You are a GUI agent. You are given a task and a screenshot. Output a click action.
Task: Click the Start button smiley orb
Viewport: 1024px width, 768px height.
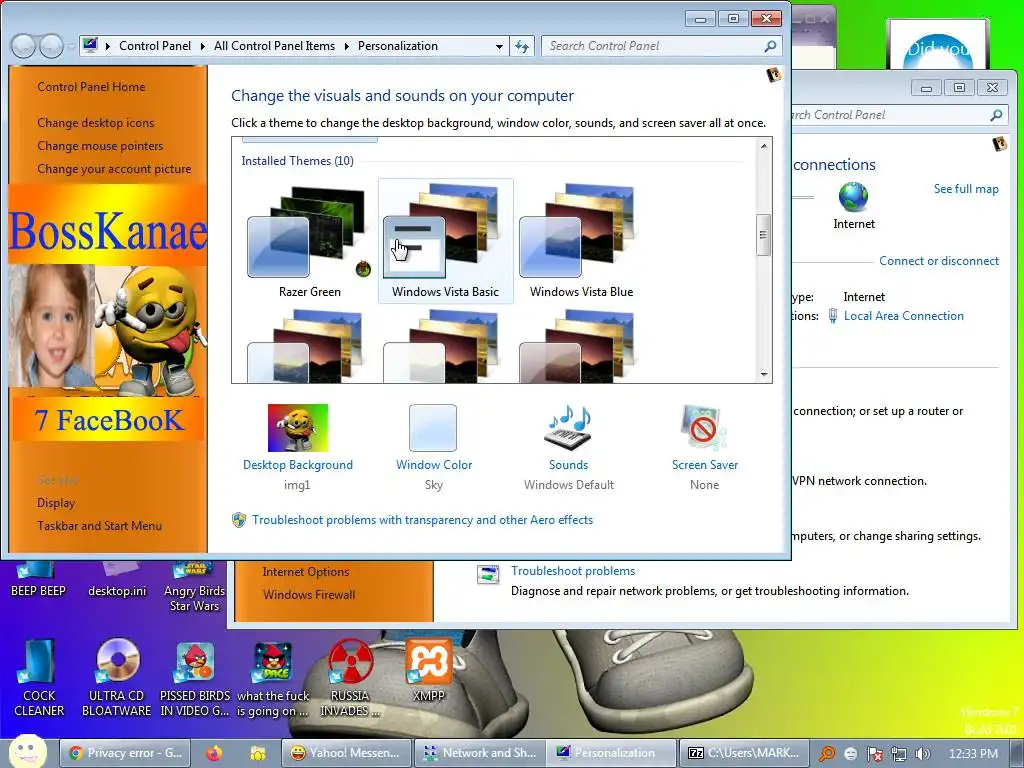[x=28, y=751]
